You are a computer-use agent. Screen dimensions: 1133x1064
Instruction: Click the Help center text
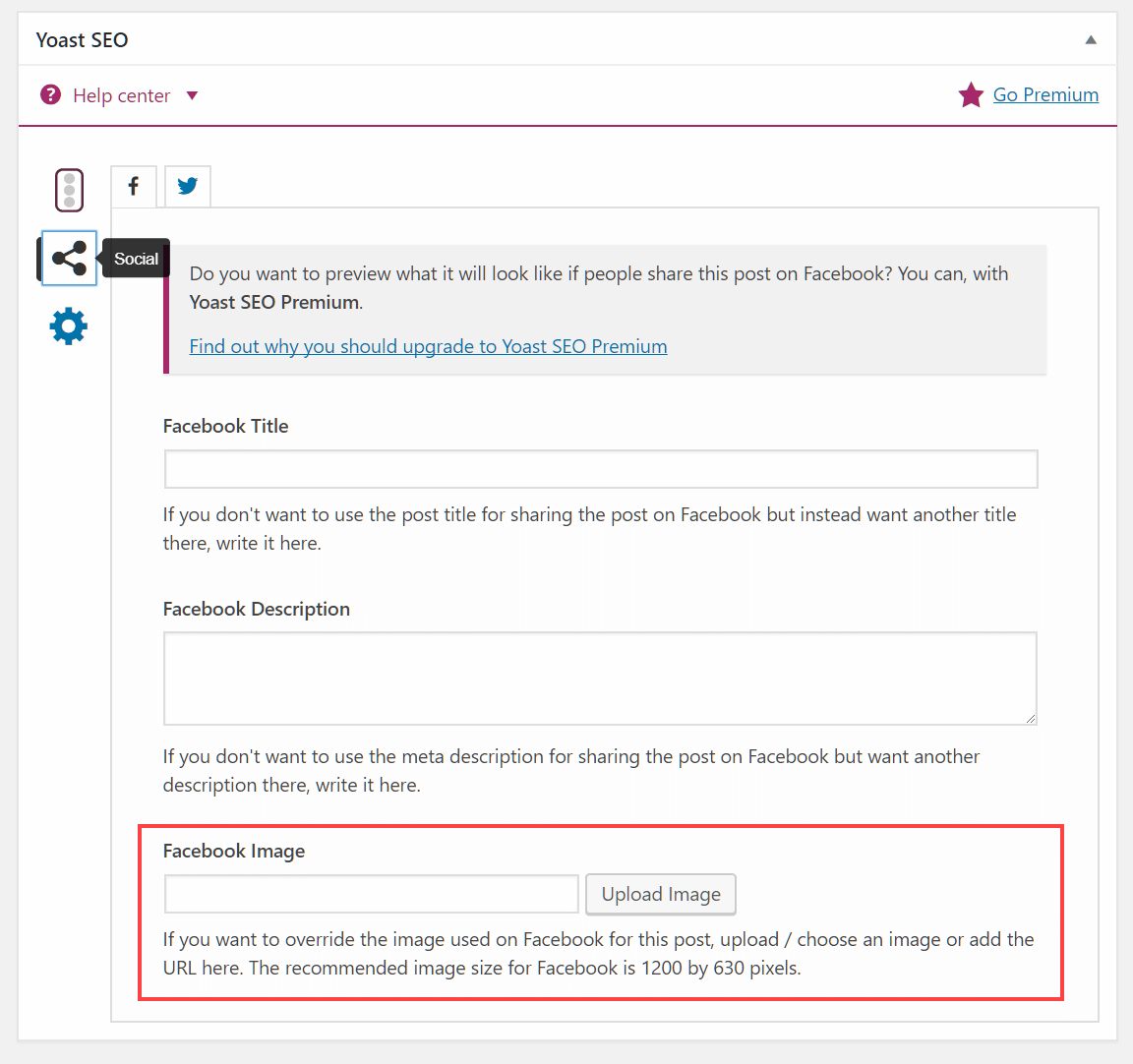pos(121,95)
